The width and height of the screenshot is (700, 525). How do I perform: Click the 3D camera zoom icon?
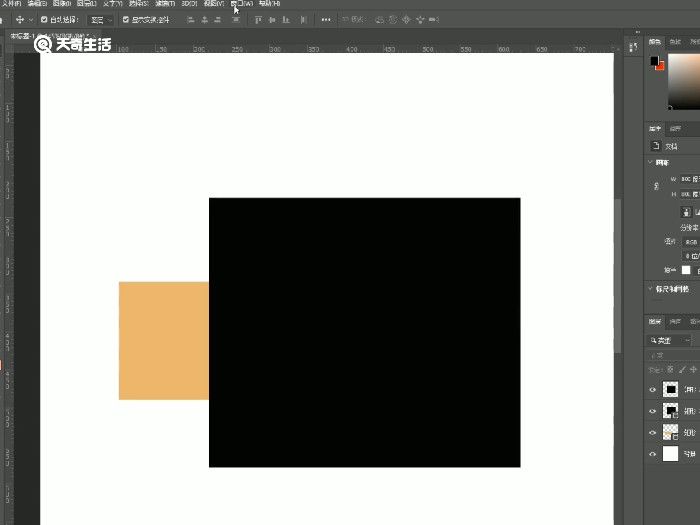click(434, 20)
